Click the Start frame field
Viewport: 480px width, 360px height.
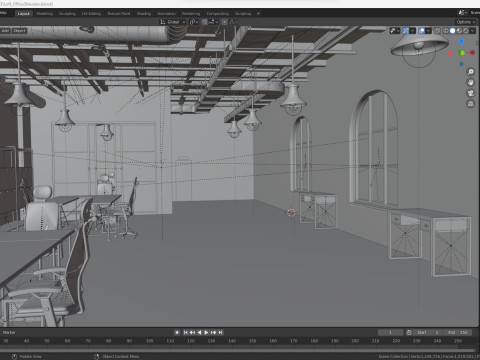click(x=428, y=332)
